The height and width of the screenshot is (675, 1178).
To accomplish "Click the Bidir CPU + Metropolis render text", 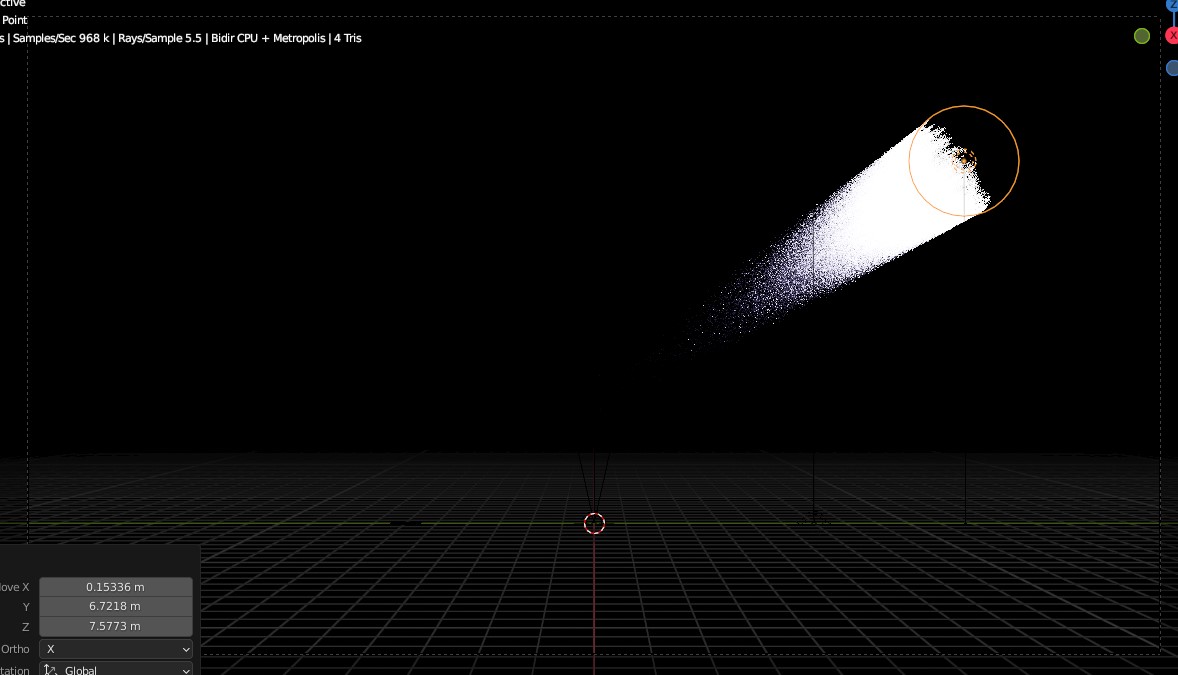I will coord(268,38).
